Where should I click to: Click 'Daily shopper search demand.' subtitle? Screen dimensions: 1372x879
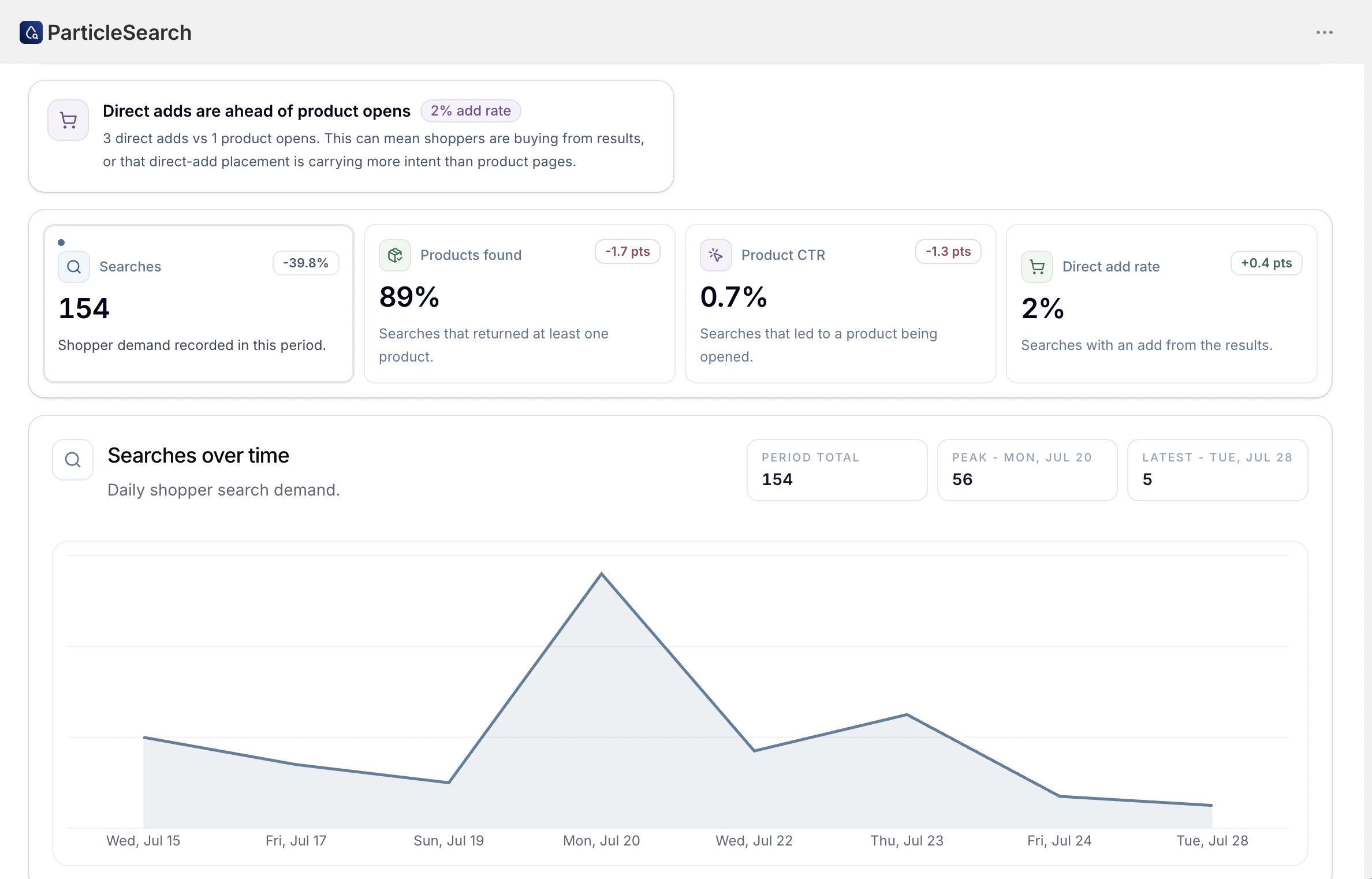click(x=224, y=490)
